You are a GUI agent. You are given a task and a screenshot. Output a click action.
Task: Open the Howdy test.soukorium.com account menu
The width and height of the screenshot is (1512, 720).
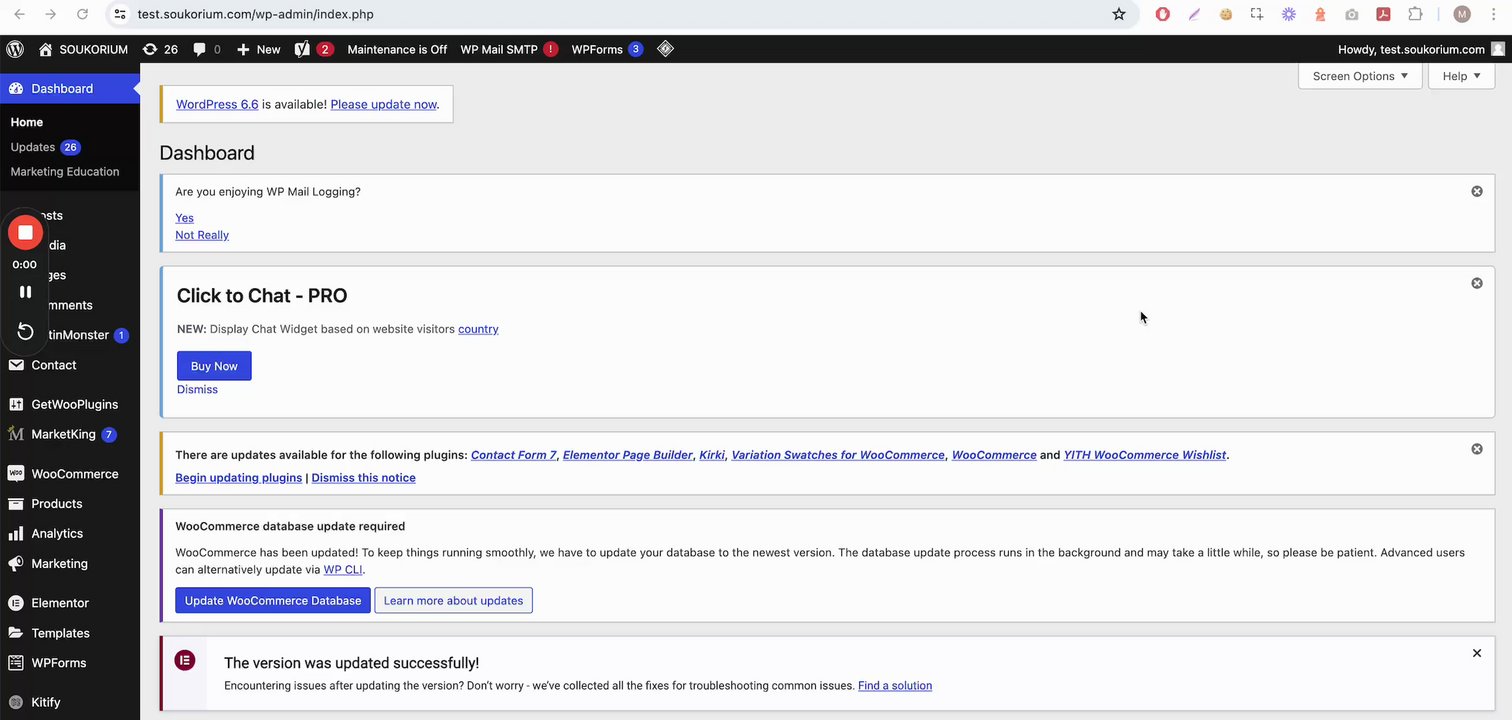[x=1420, y=49]
